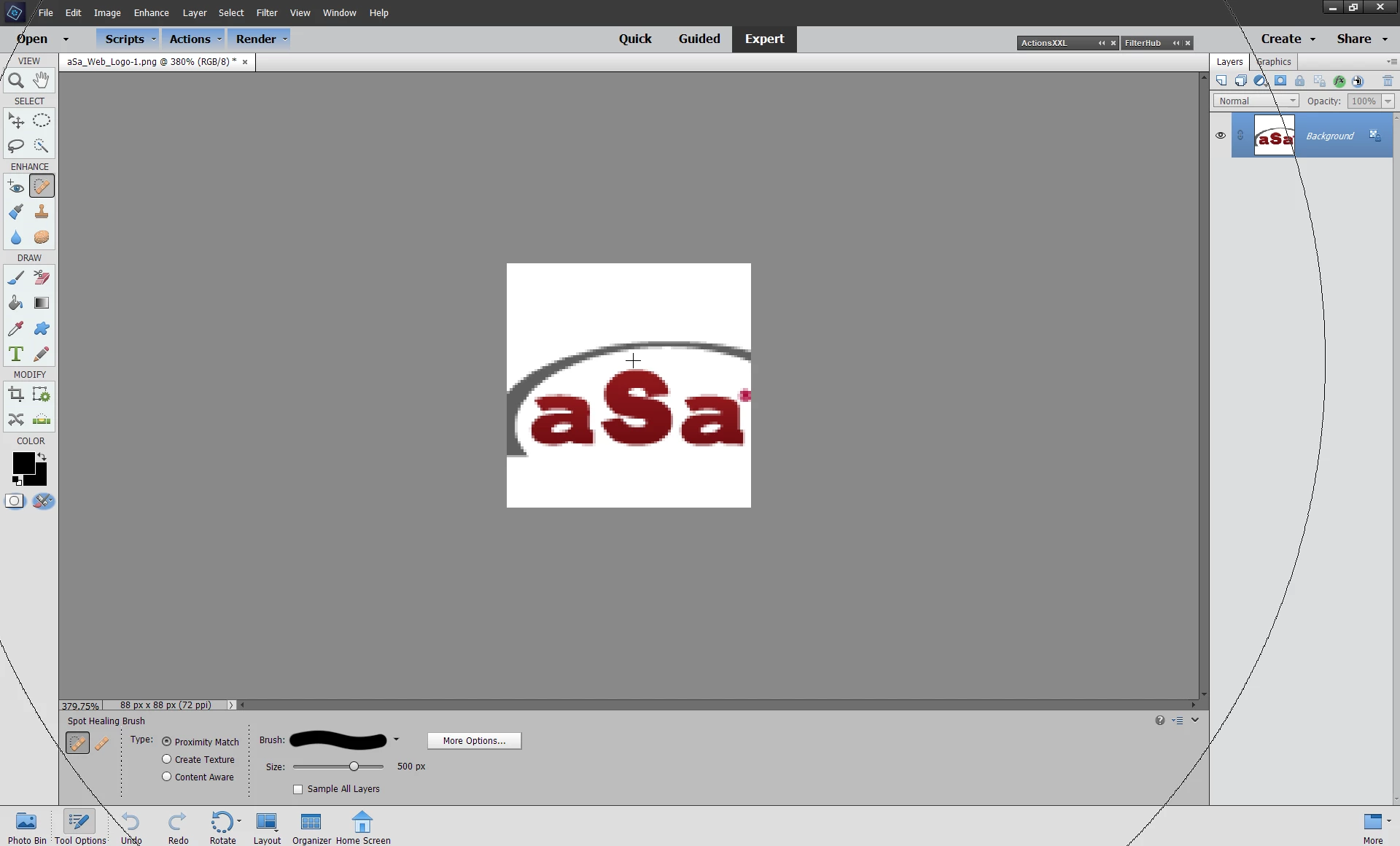Select the Crop tool

[16, 395]
